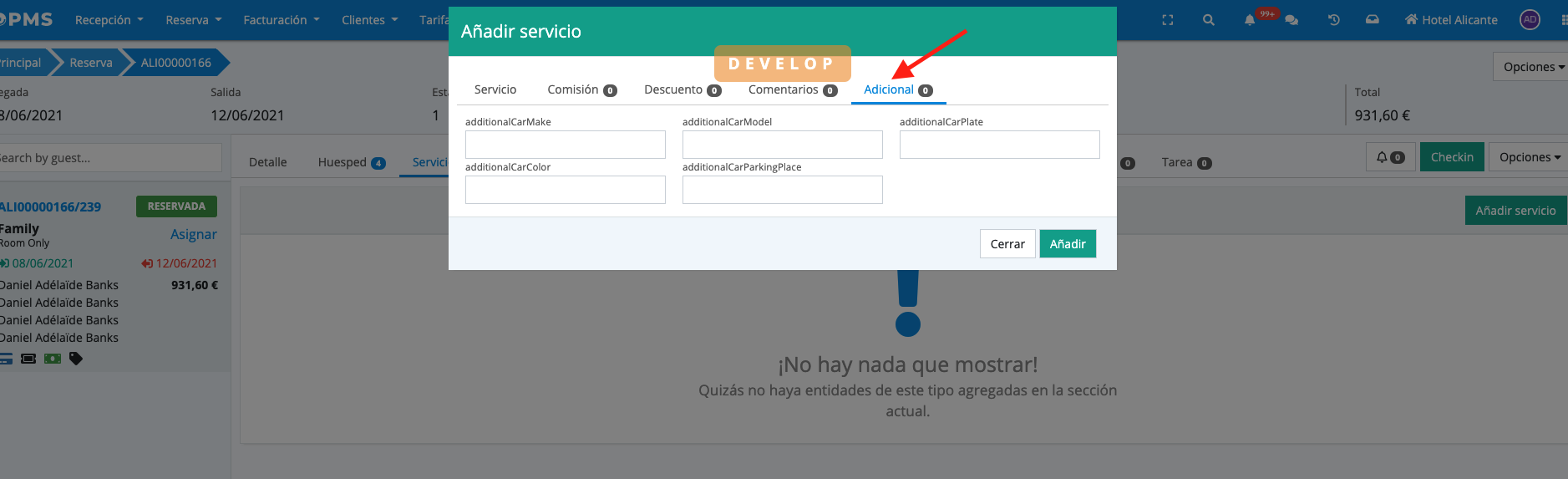Expand the Reserva menu in navbar

point(194,20)
